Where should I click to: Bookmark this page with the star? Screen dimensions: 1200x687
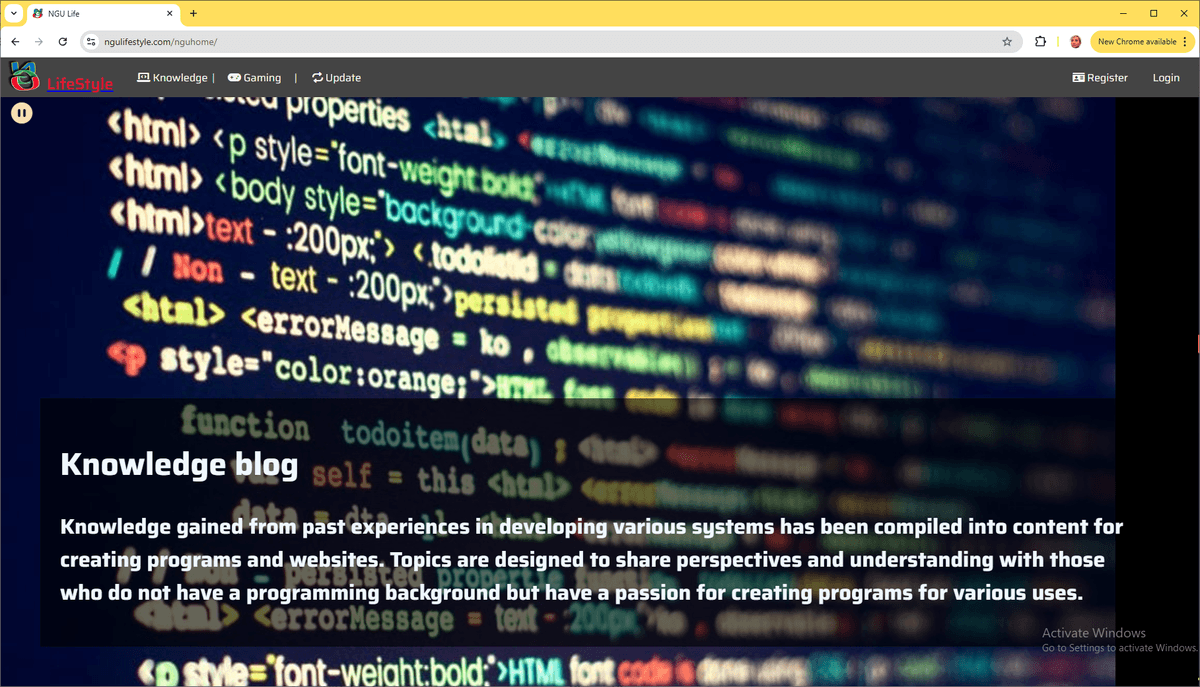[1007, 42]
